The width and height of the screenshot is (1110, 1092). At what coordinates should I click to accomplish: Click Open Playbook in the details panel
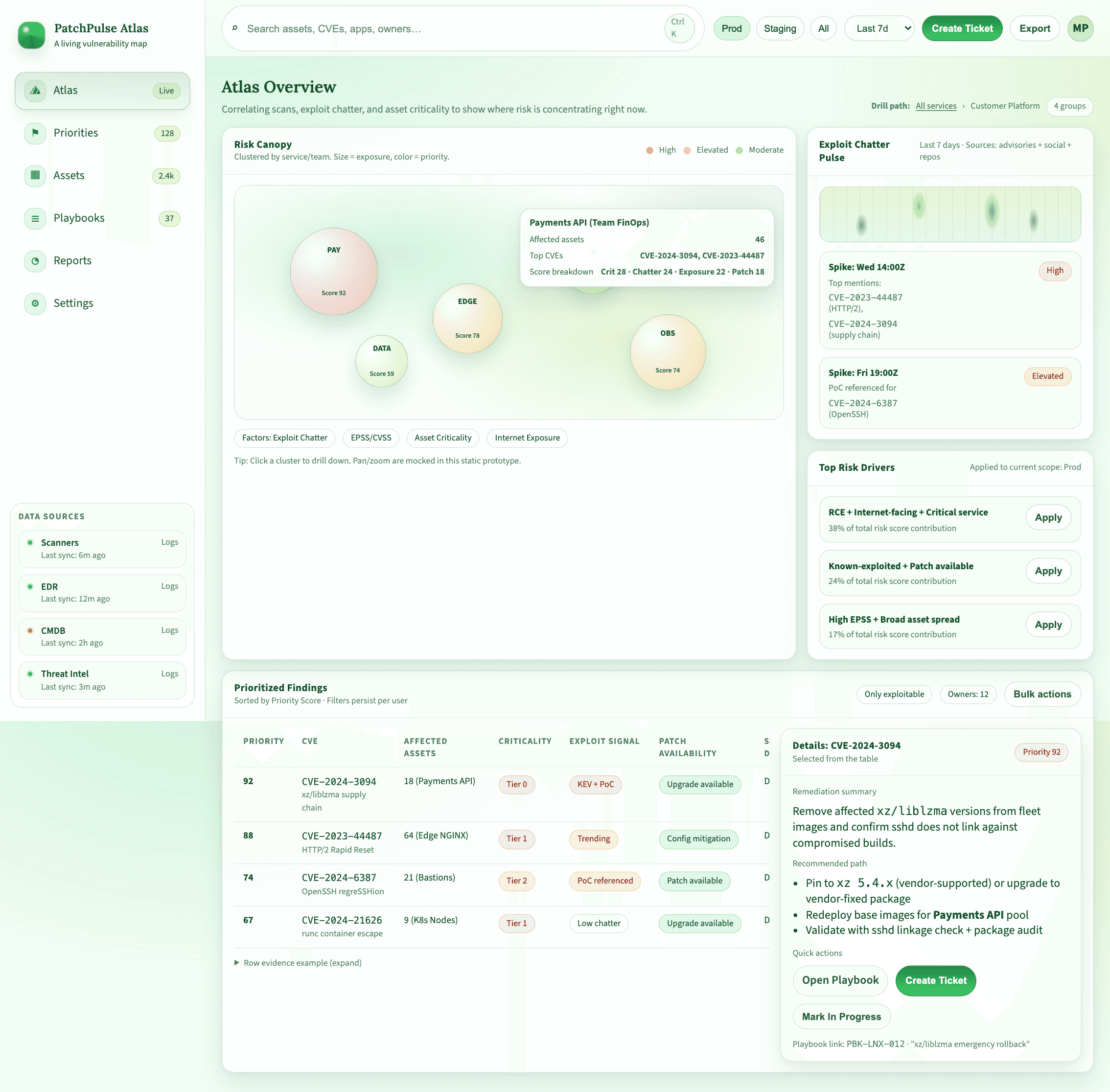tap(839, 980)
